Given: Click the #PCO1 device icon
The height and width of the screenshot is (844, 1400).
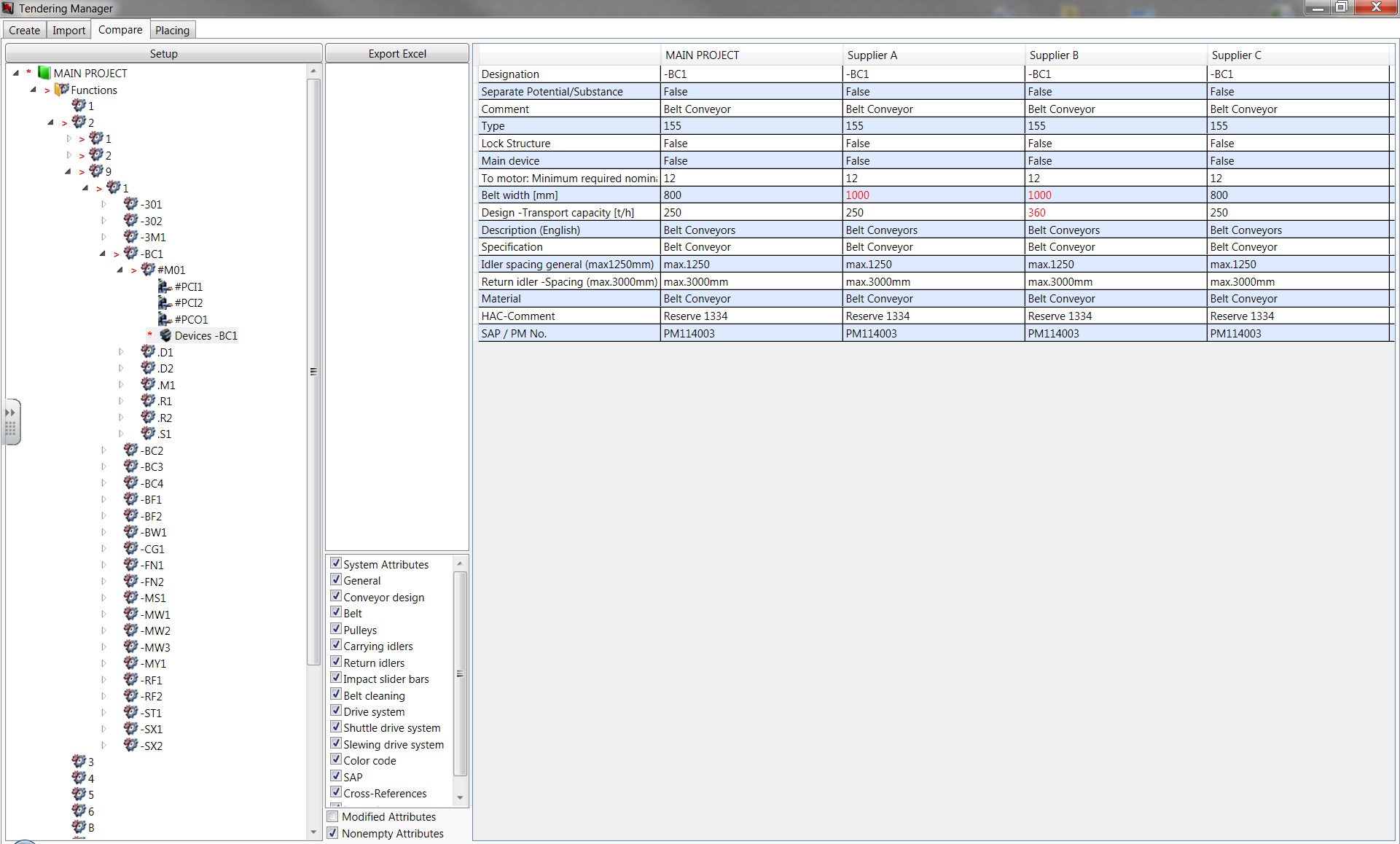Looking at the screenshot, I should (165, 319).
